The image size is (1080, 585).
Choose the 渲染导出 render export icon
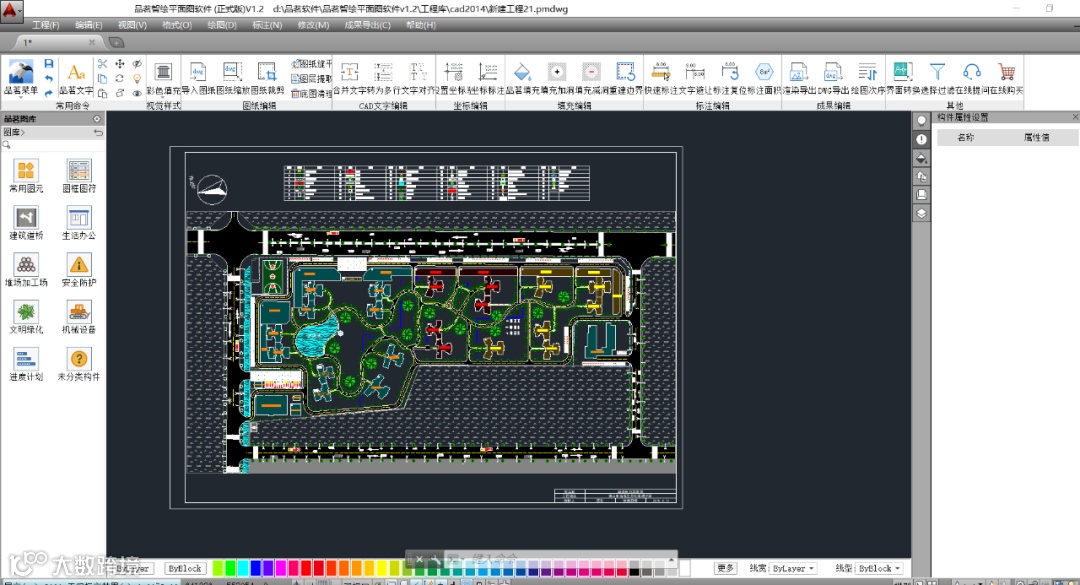798,72
